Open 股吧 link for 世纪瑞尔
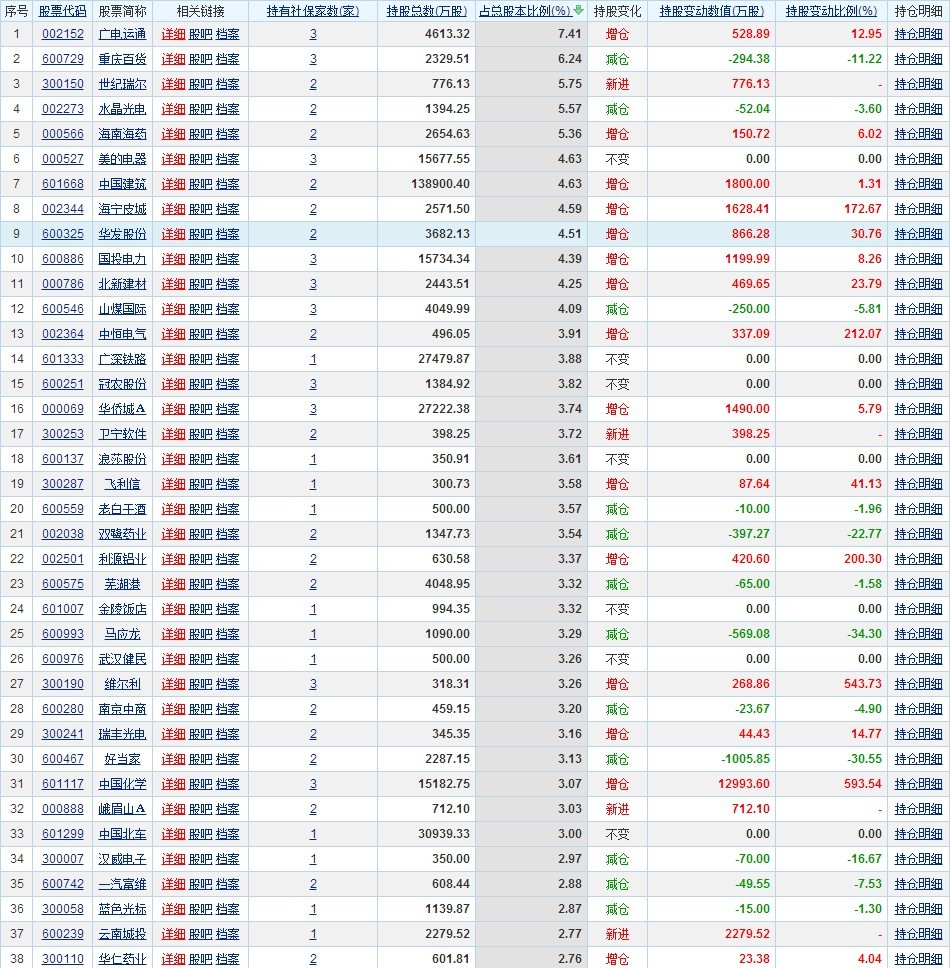The height and width of the screenshot is (968, 950). (x=201, y=84)
